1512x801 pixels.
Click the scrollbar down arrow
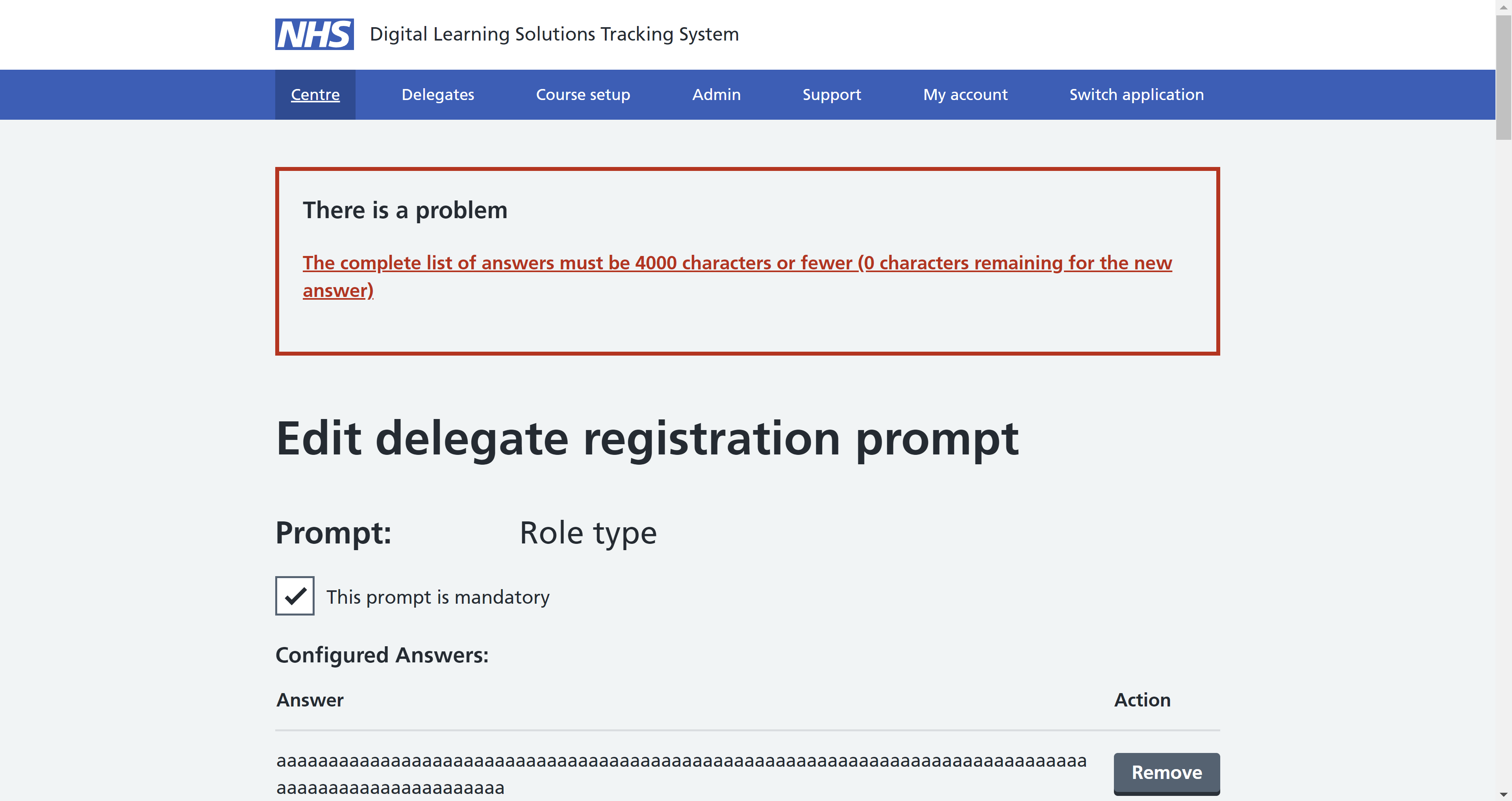click(1503, 795)
